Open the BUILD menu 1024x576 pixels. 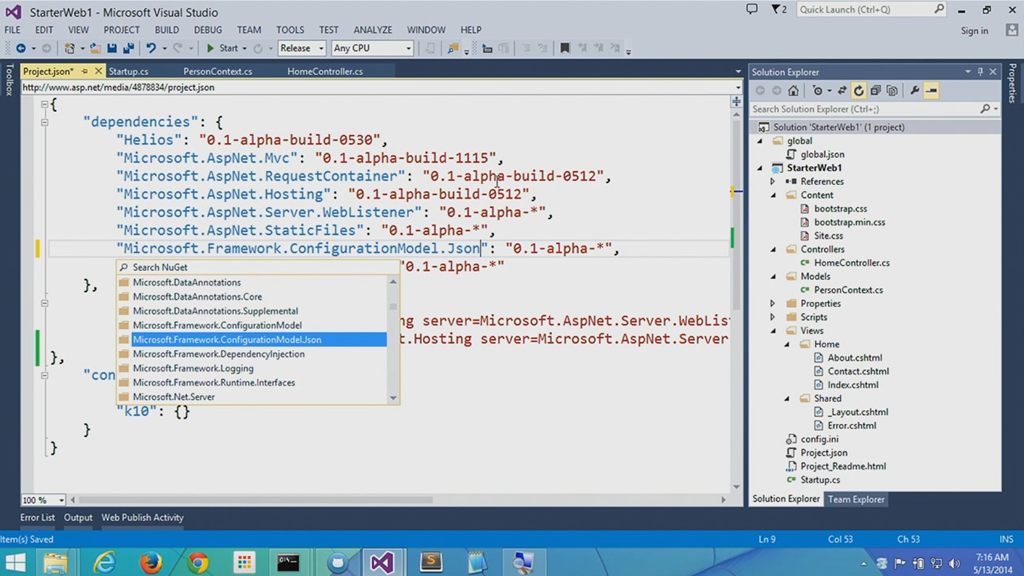[167, 30]
